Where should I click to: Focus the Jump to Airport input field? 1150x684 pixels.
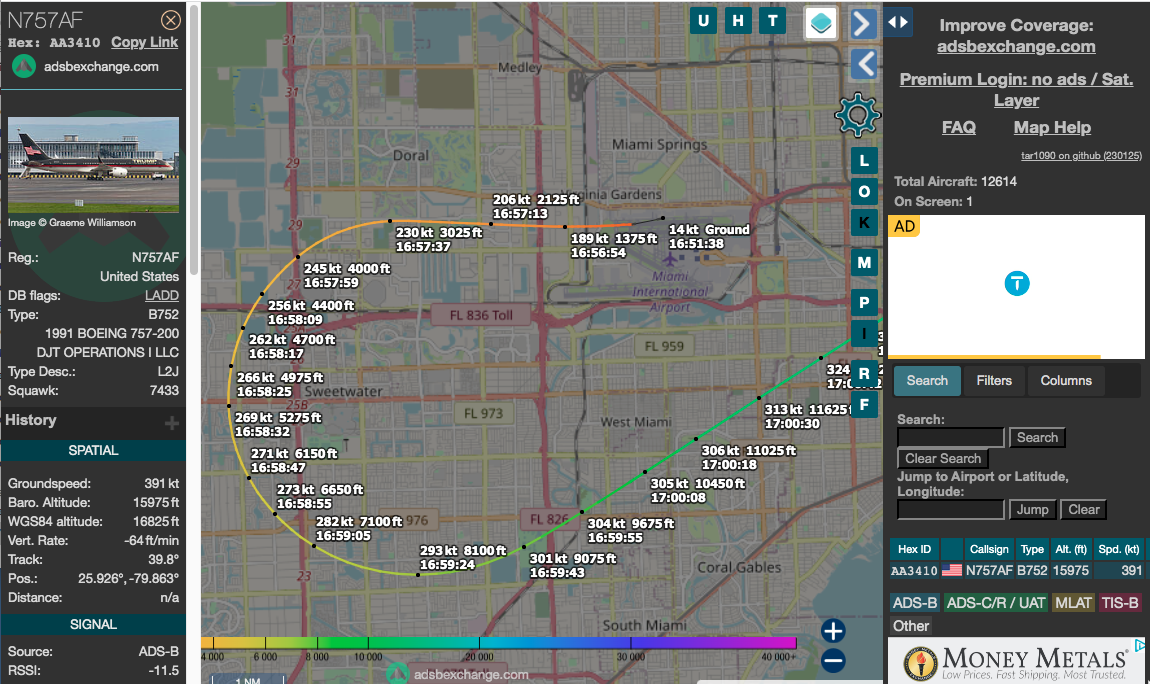(x=951, y=510)
